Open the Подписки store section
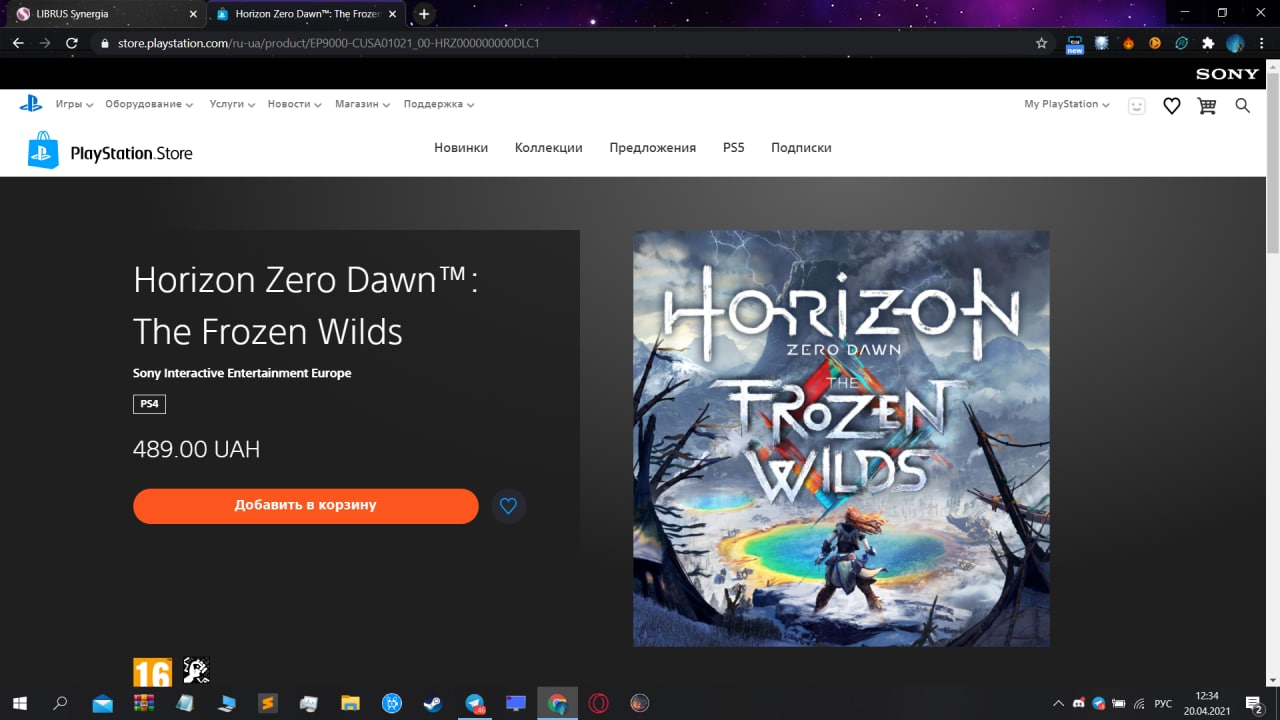 click(801, 147)
